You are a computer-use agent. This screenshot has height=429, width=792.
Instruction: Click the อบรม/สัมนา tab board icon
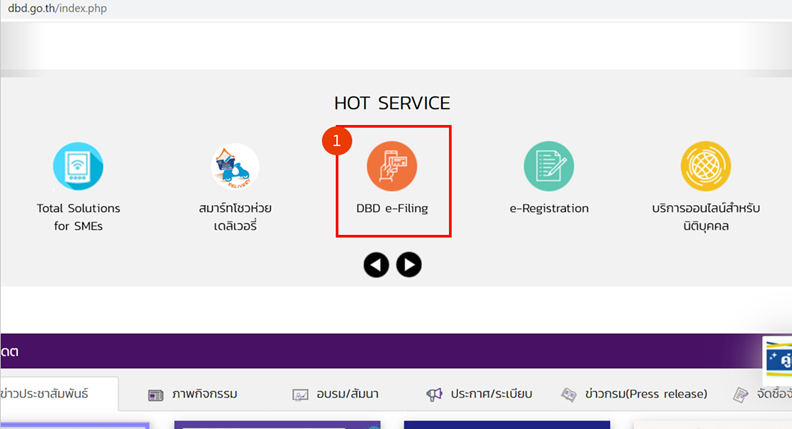300,395
